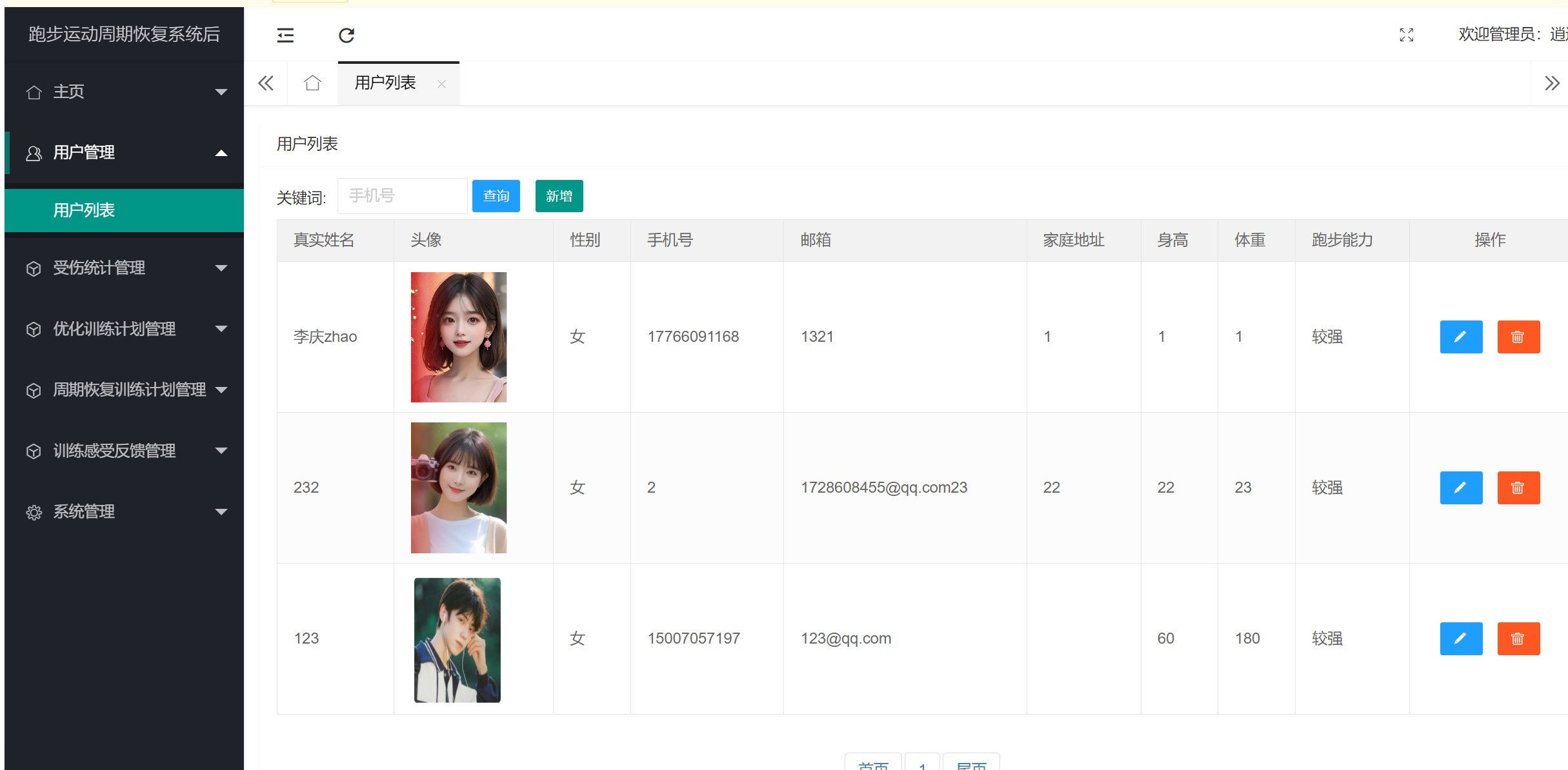Delete user with phone 15007057197
The width and height of the screenshot is (1568, 770).
click(x=1518, y=638)
